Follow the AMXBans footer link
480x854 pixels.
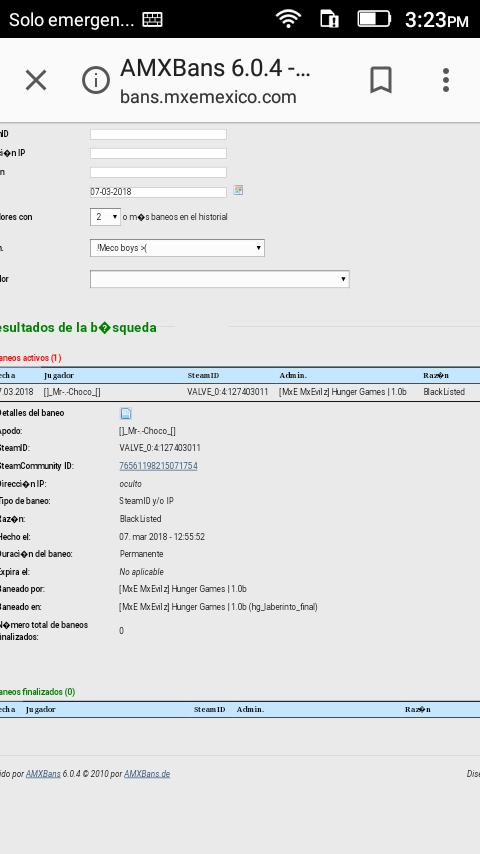[43, 774]
